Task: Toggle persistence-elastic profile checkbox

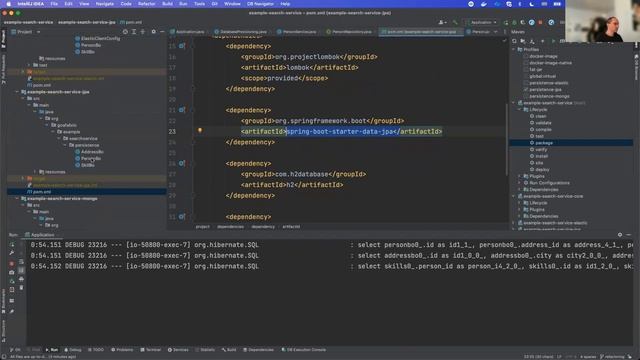Action: click(526, 83)
